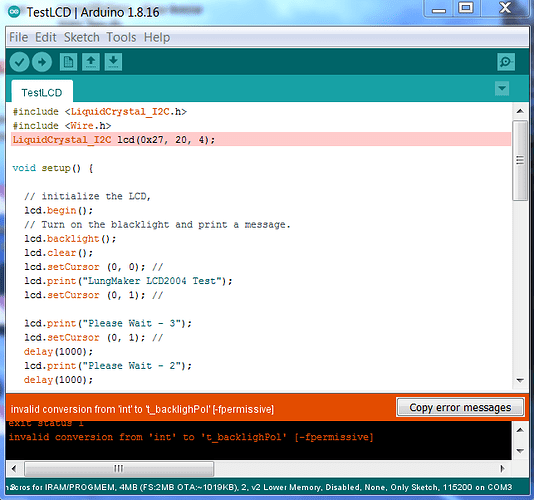The image size is (534, 500).
Task: Click the Arduino logo in title bar
Action: pyautogui.click(x=14, y=12)
